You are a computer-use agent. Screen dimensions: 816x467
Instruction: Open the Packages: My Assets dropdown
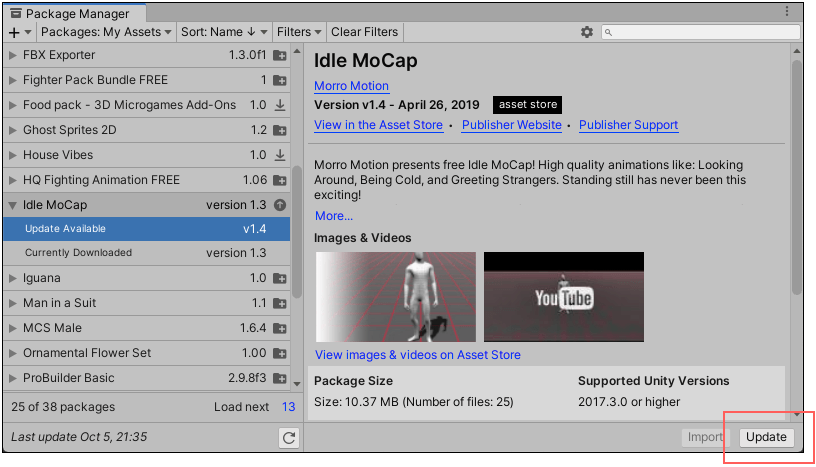click(107, 32)
